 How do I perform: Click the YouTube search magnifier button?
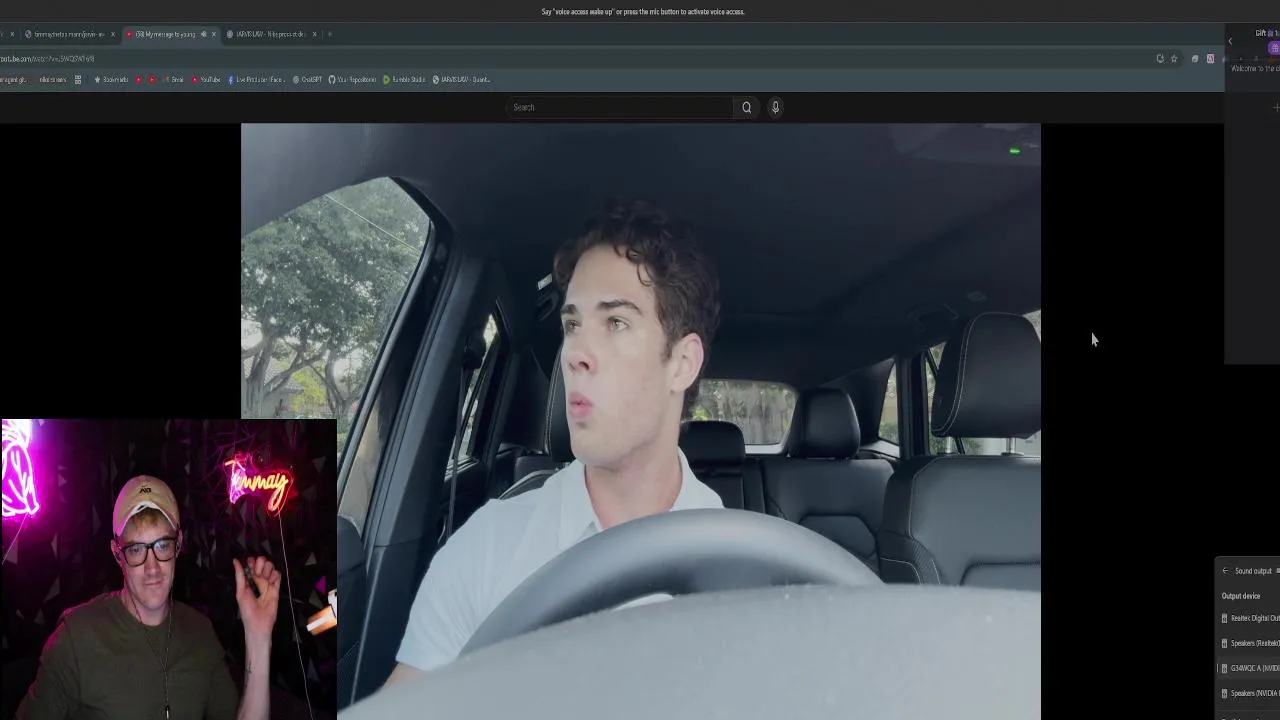point(746,107)
